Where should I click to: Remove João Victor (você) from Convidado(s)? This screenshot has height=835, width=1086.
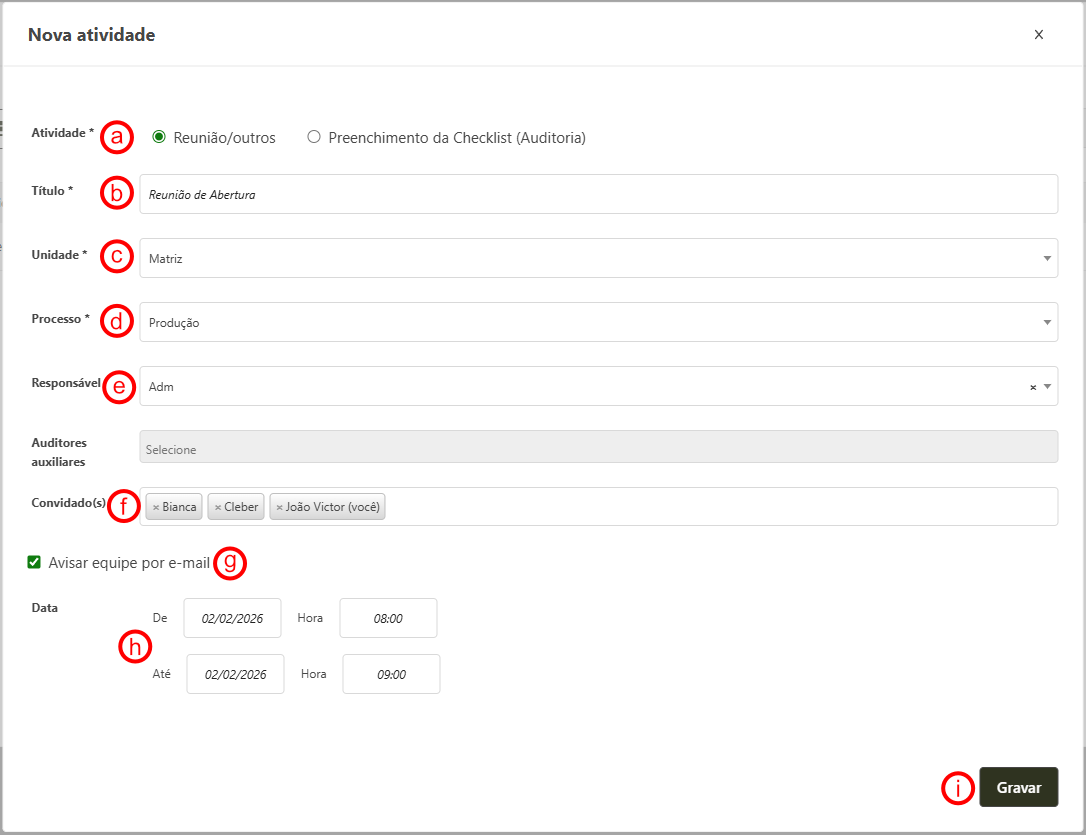pyautogui.click(x=279, y=508)
